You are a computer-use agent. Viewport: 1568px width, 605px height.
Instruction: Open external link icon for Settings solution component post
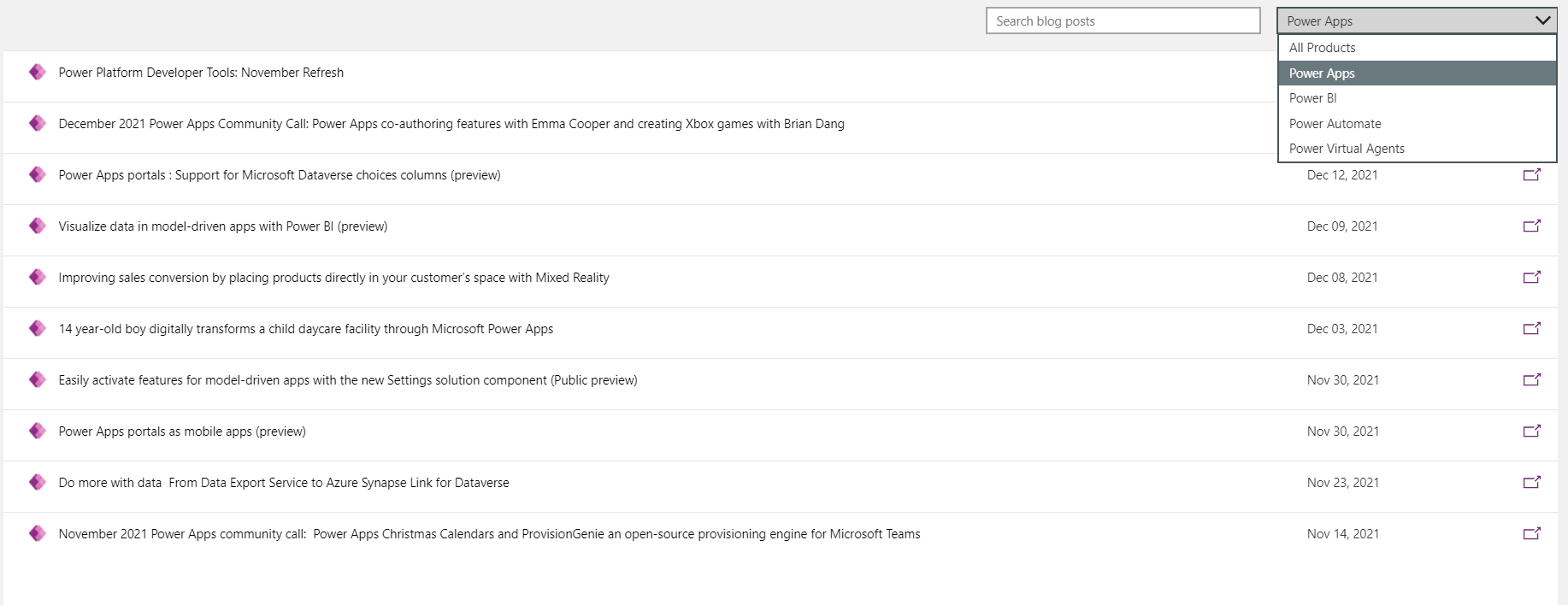1532,379
